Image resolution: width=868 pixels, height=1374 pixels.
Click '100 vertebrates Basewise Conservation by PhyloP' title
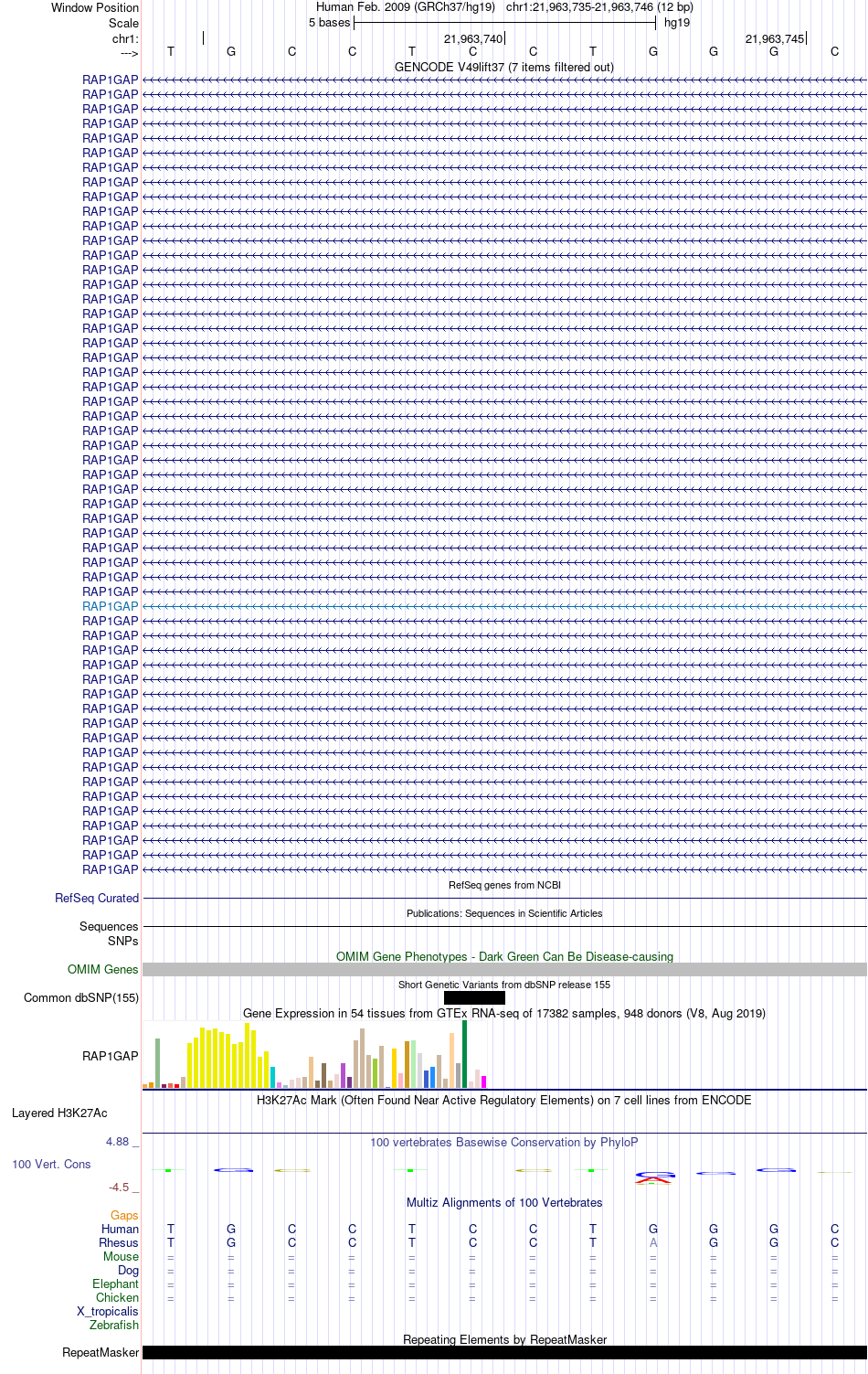(x=504, y=1142)
